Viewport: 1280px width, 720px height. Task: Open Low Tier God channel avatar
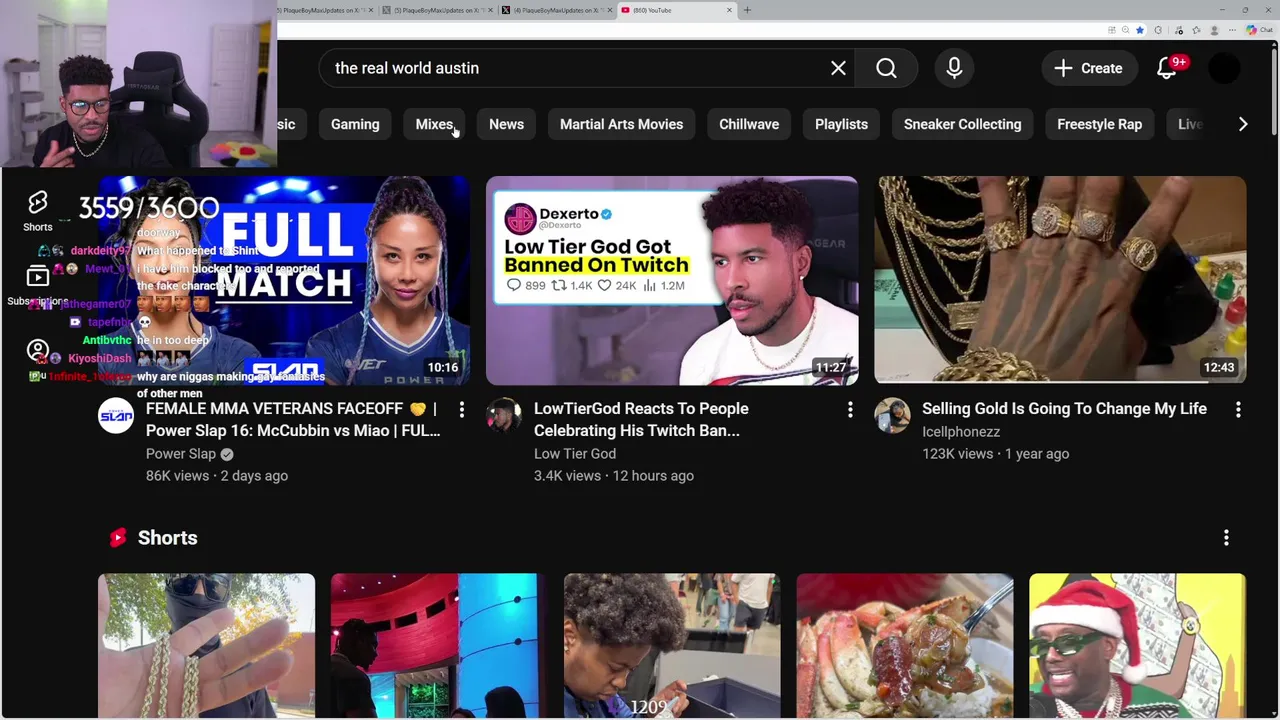coord(503,415)
